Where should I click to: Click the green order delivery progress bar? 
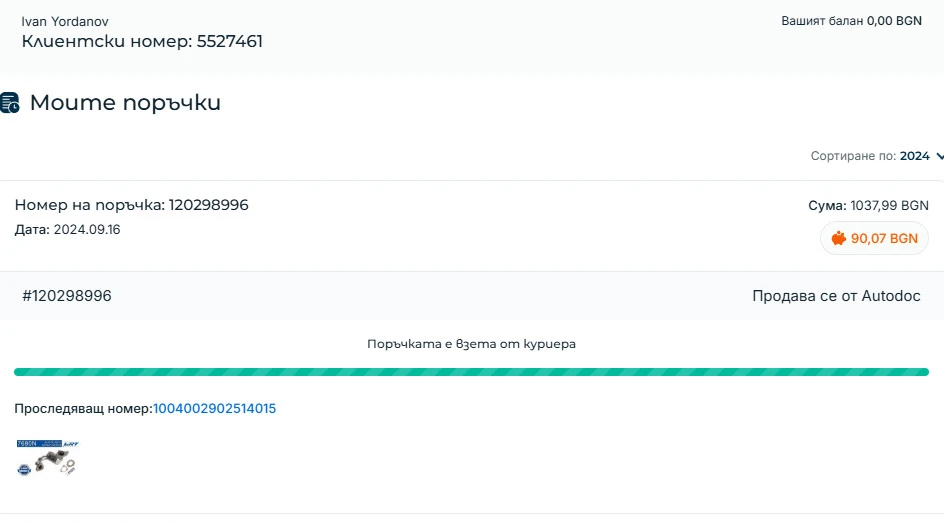click(471, 372)
